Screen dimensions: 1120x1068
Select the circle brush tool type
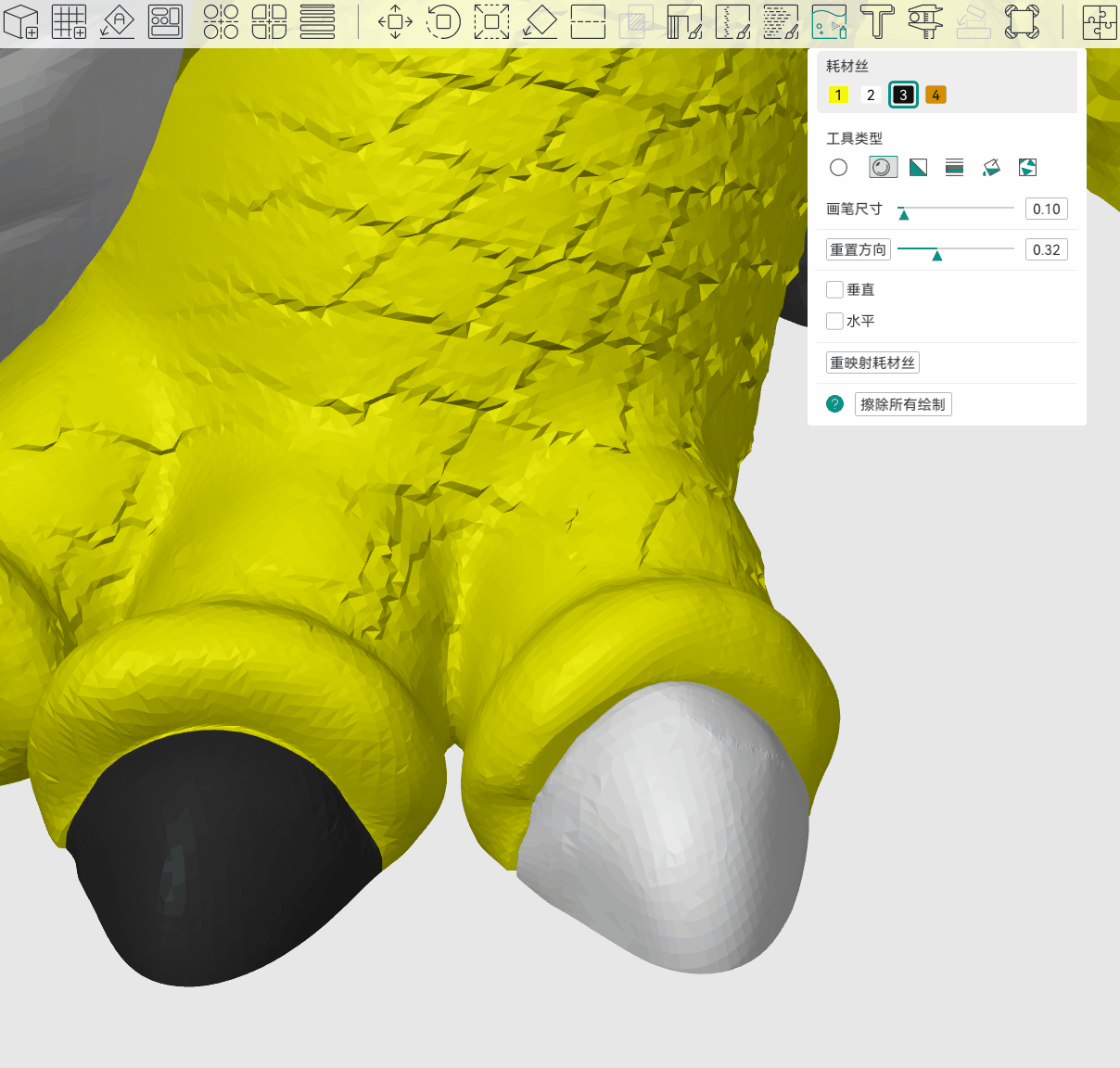[838, 167]
